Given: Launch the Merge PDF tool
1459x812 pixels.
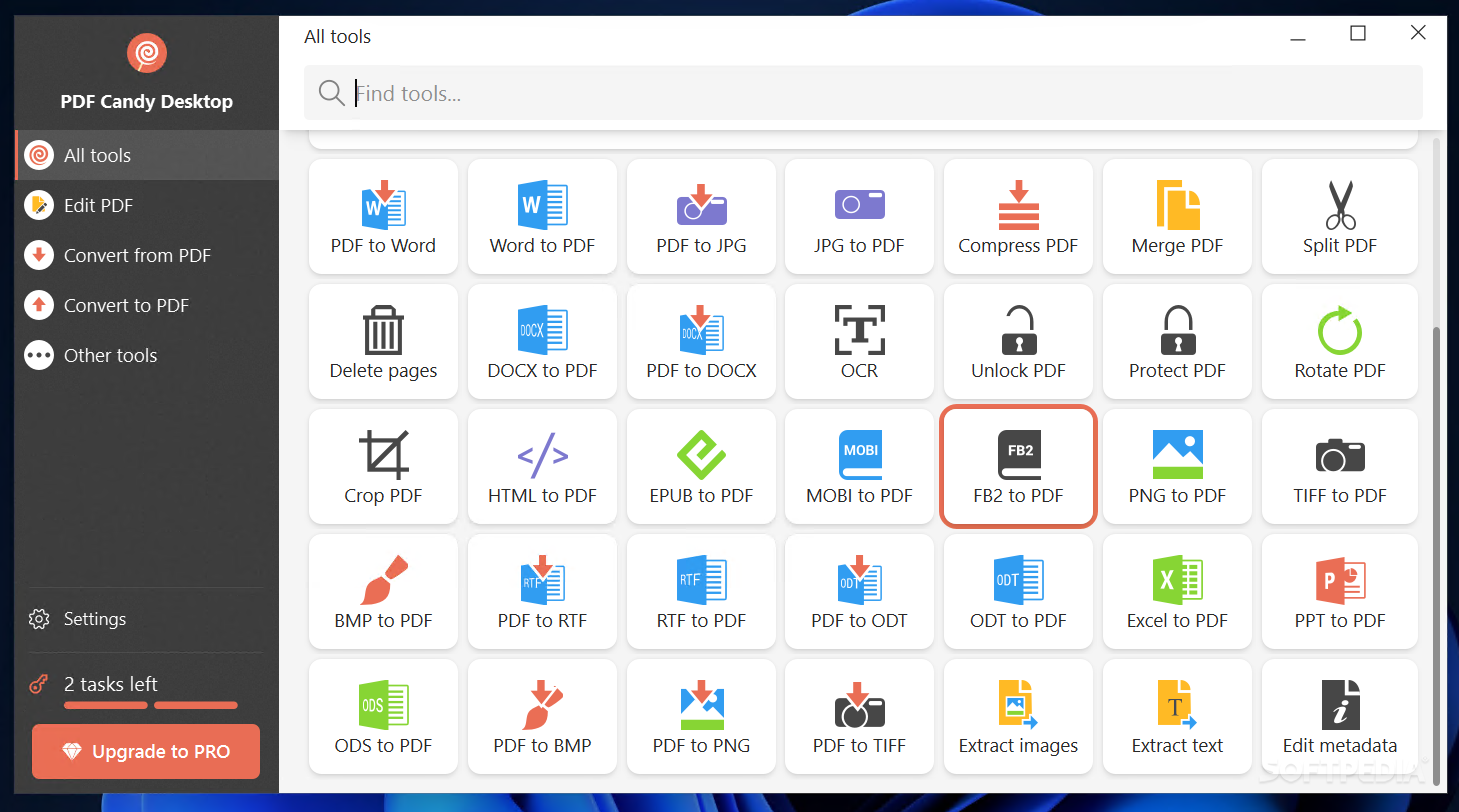Looking at the screenshot, I should coord(1177,217).
